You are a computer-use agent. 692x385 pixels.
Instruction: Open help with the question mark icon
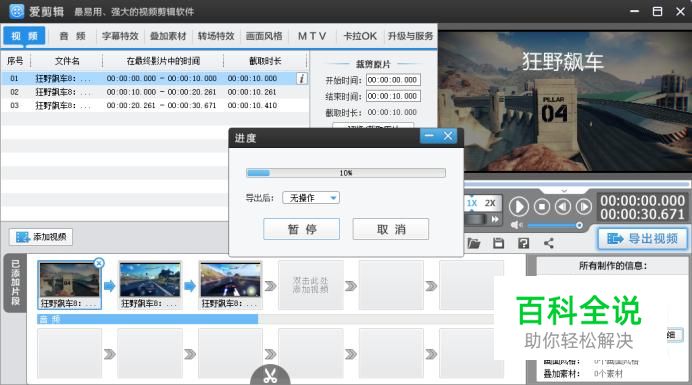pyautogui.click(x=523, y=243)
